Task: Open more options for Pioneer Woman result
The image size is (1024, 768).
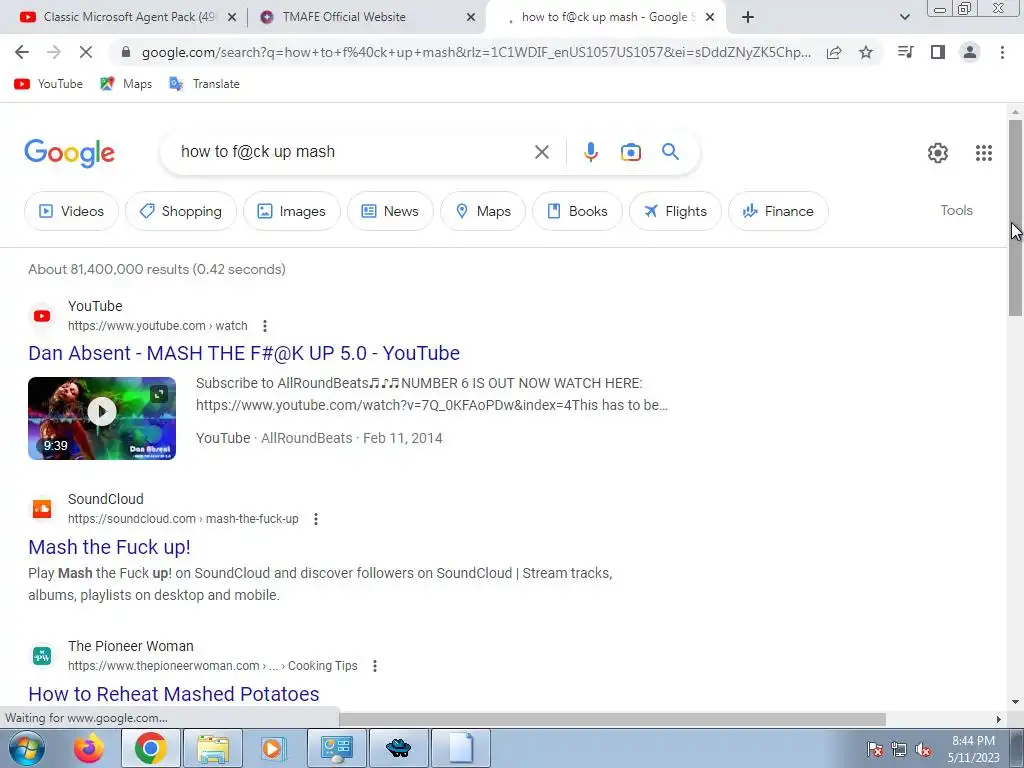Action: (x=374, y=666)
